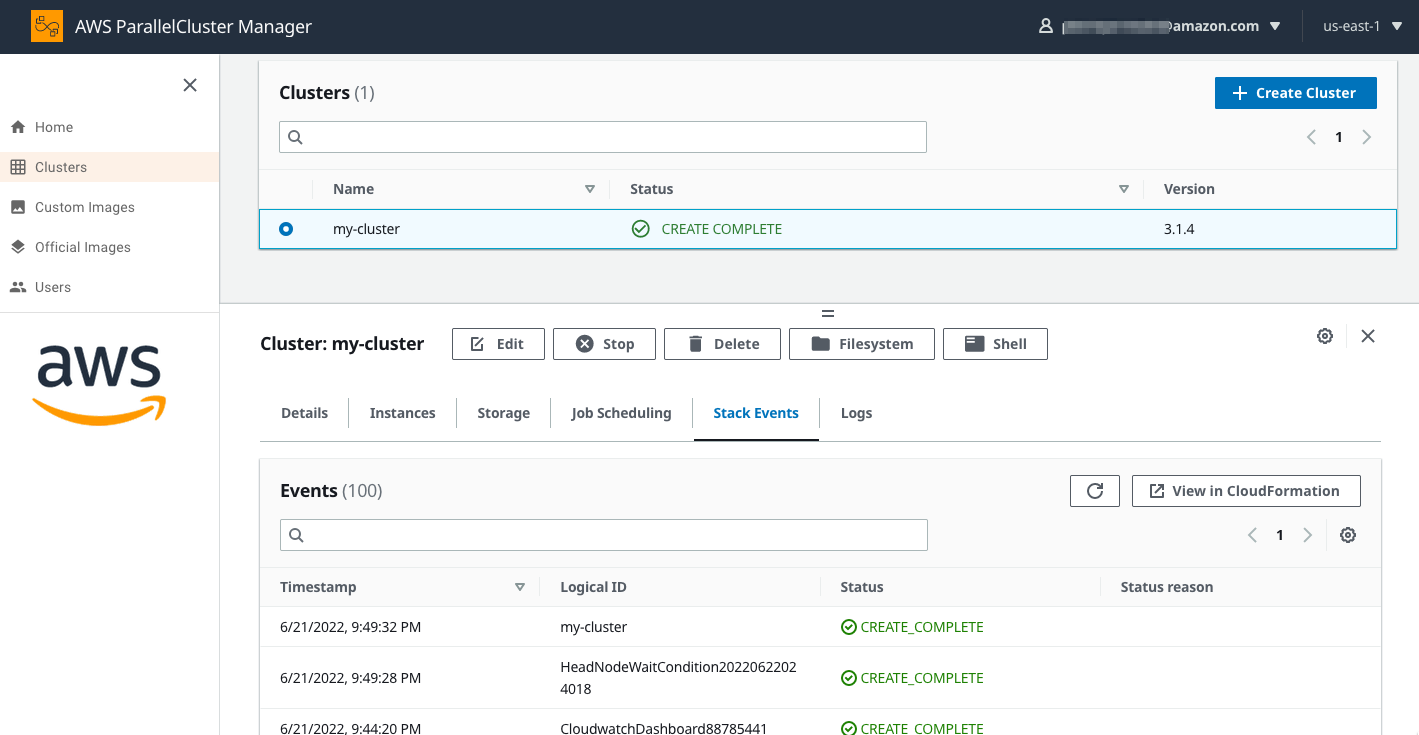This screenshot has width=1419, height=735.
Task: Stop the my-cluster cluster
Action: [605, 344]
